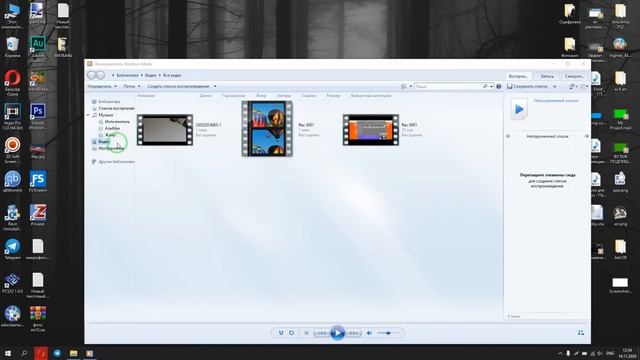Select the orange screen recording video thumbnail
640x360 pixels.
[x=371, y=130]
